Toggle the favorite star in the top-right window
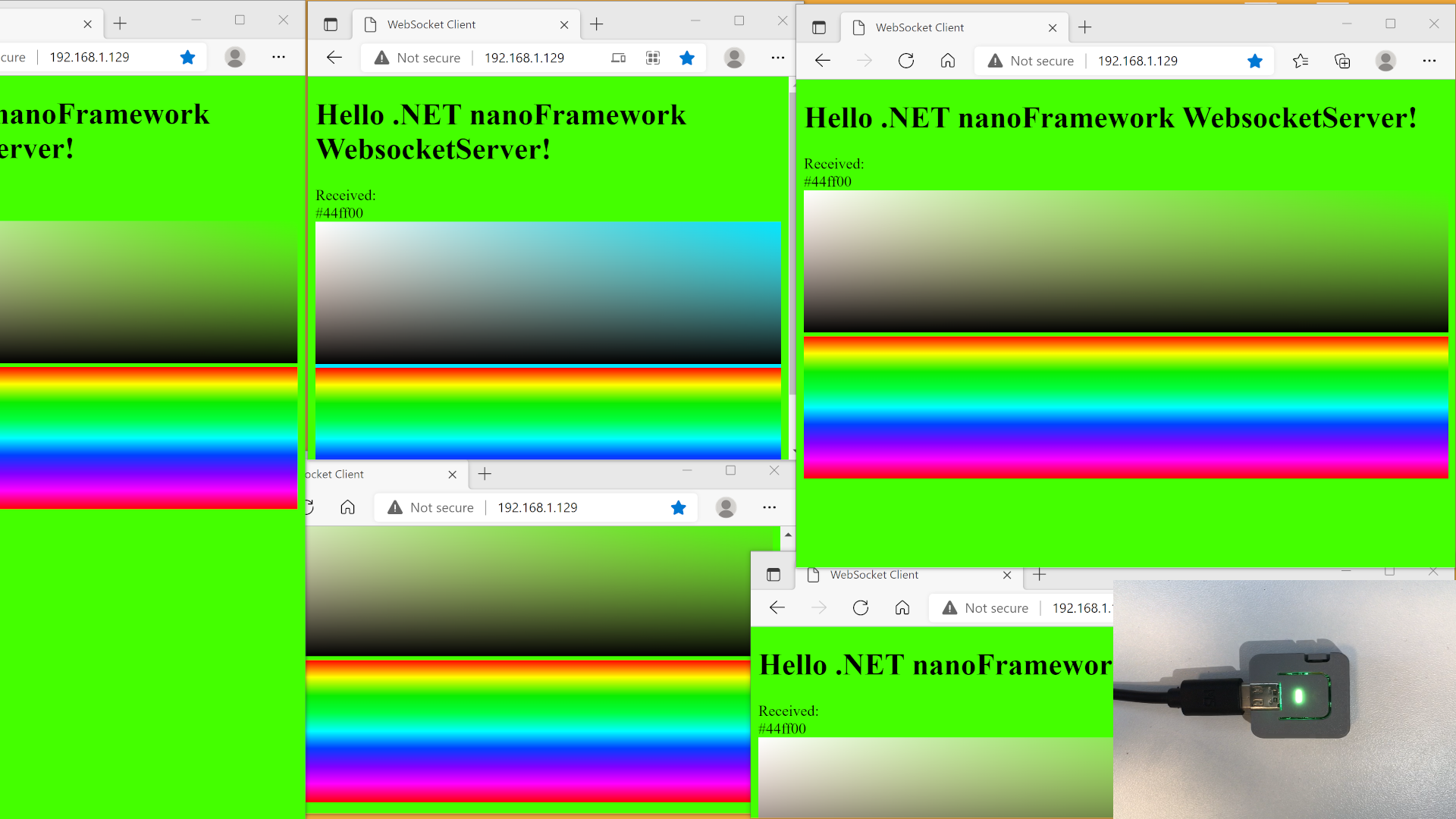Screen dimensions: 1456x819 [1255, 61]
